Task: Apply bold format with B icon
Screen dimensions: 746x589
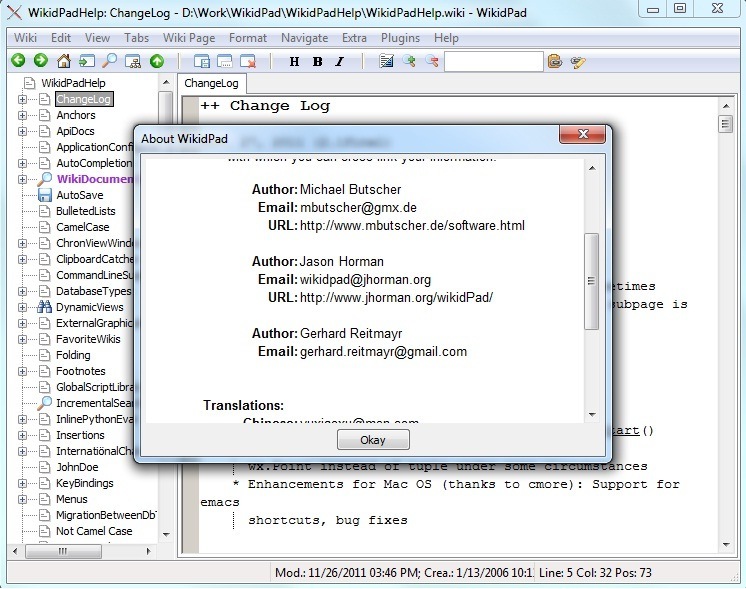Action: pyautogui.click(x=317, y=61)
